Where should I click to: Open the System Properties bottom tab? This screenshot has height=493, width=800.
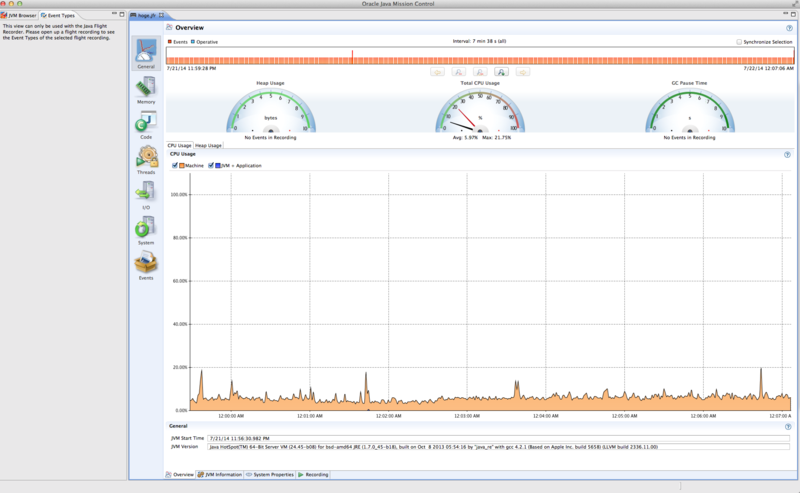(270, 475)
